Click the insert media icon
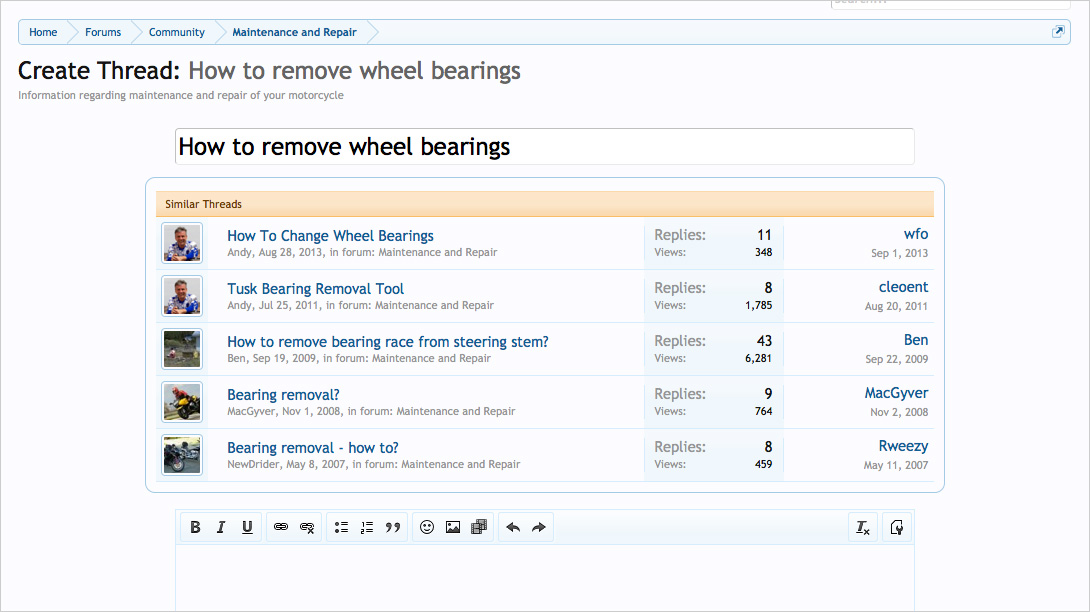This screenshot has width=1090, height=612. point(479,527)
